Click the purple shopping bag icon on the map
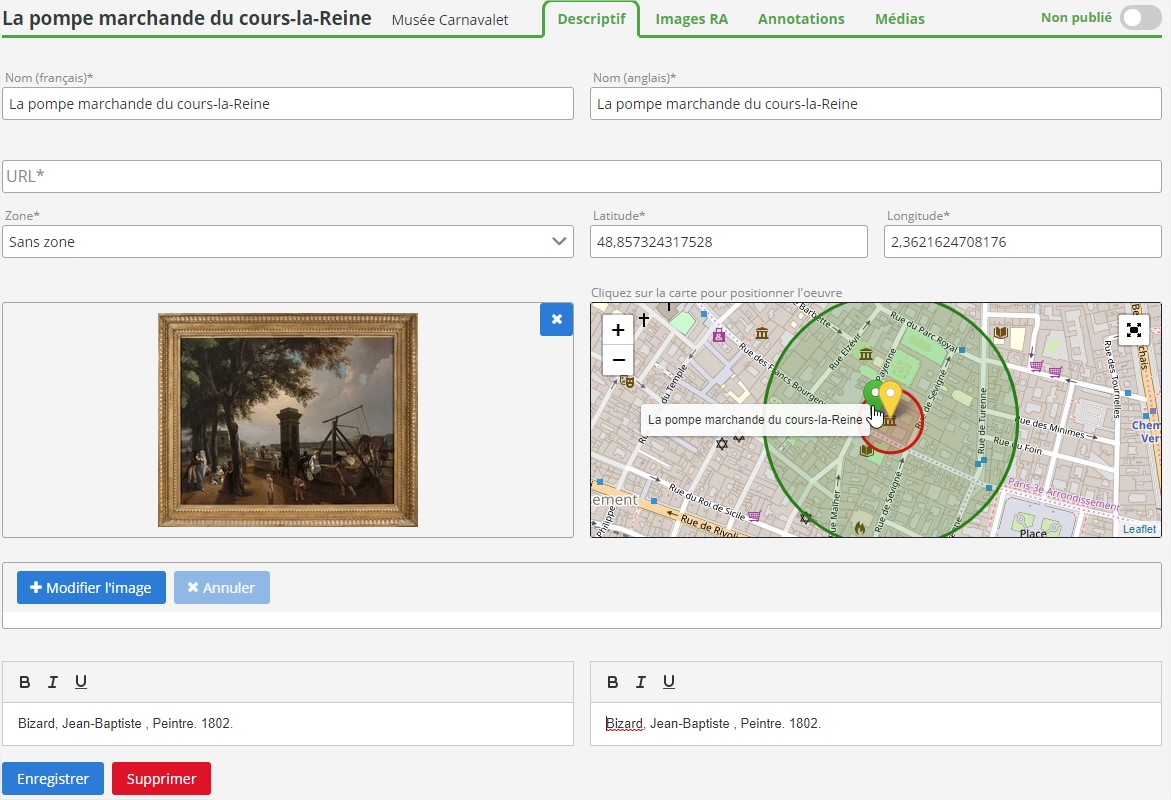 click(x=718, y=335)
